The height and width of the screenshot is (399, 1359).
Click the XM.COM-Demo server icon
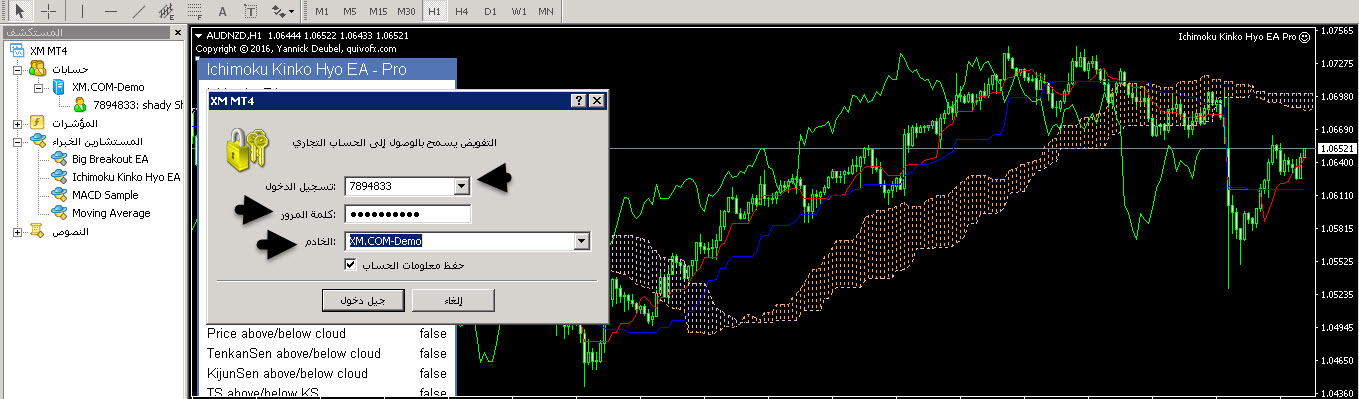coord(59,87)
